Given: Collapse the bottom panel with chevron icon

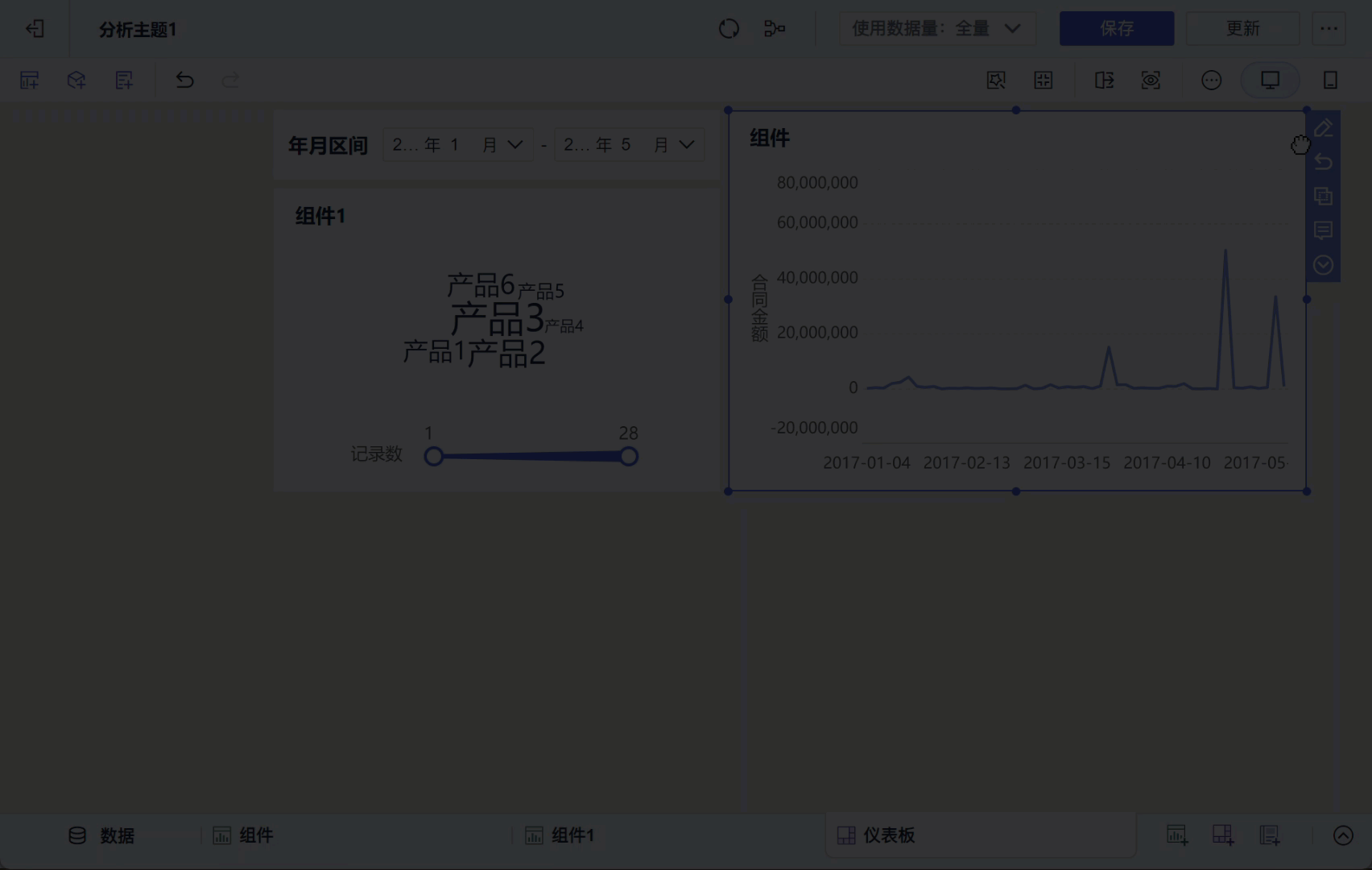Looking at the screenshot, I should coord(1342,835).
